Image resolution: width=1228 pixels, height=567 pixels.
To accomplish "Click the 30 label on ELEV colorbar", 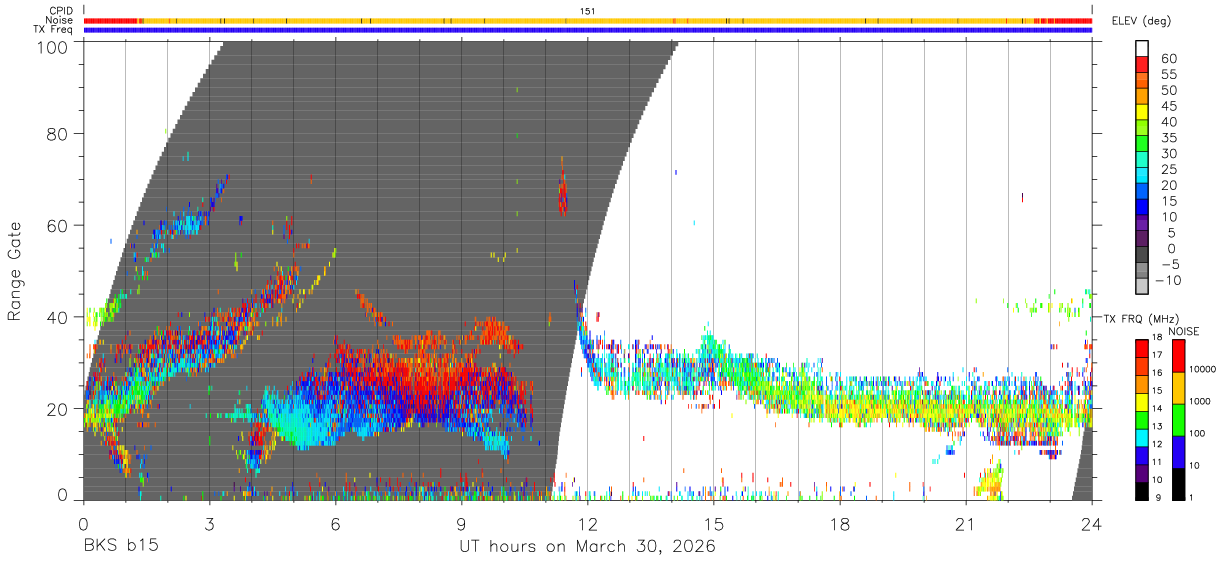I will 1168,154.
